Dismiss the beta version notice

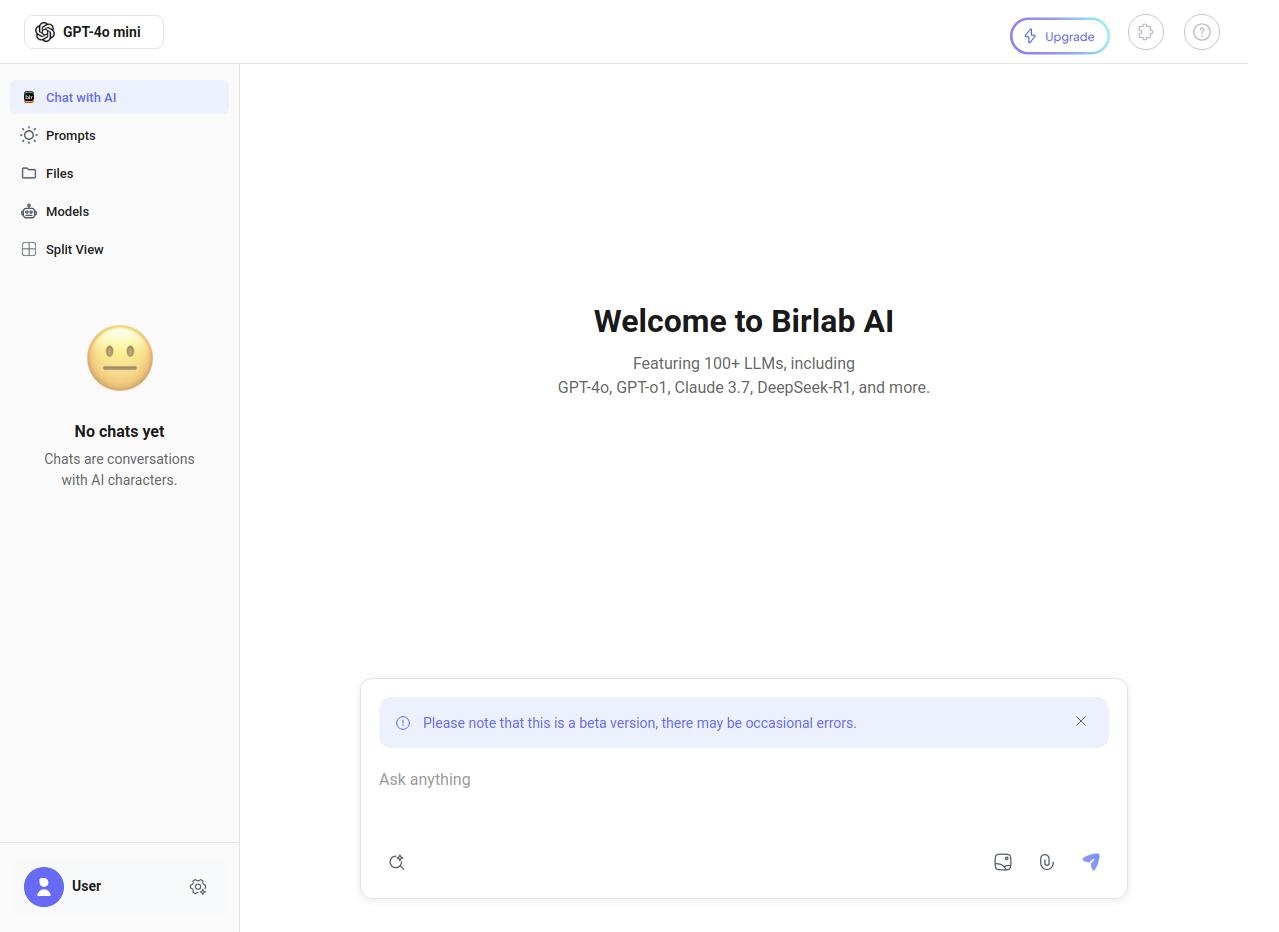[x=1080, y=721]
